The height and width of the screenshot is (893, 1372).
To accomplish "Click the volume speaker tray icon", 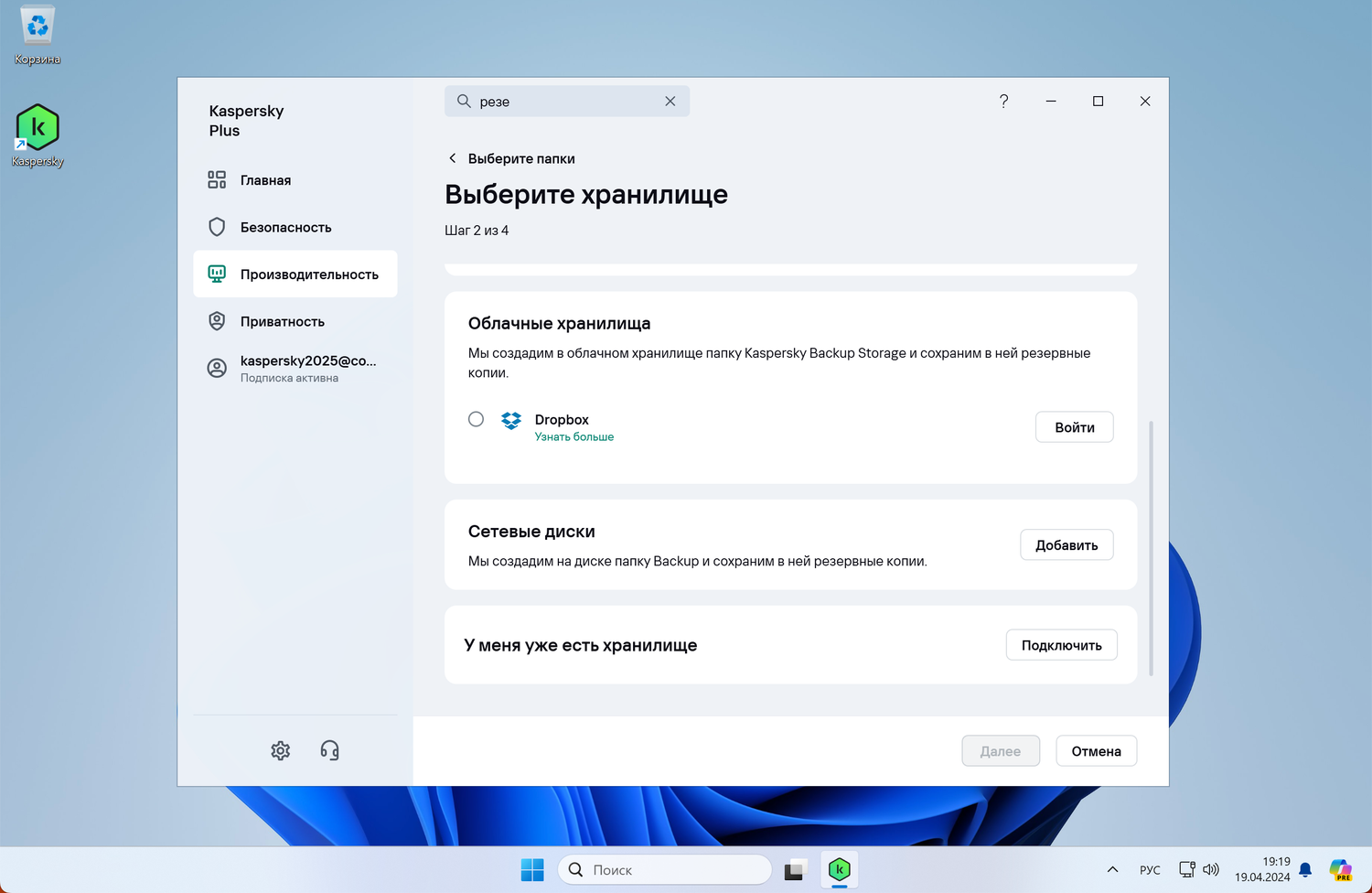I will 1211,869.
